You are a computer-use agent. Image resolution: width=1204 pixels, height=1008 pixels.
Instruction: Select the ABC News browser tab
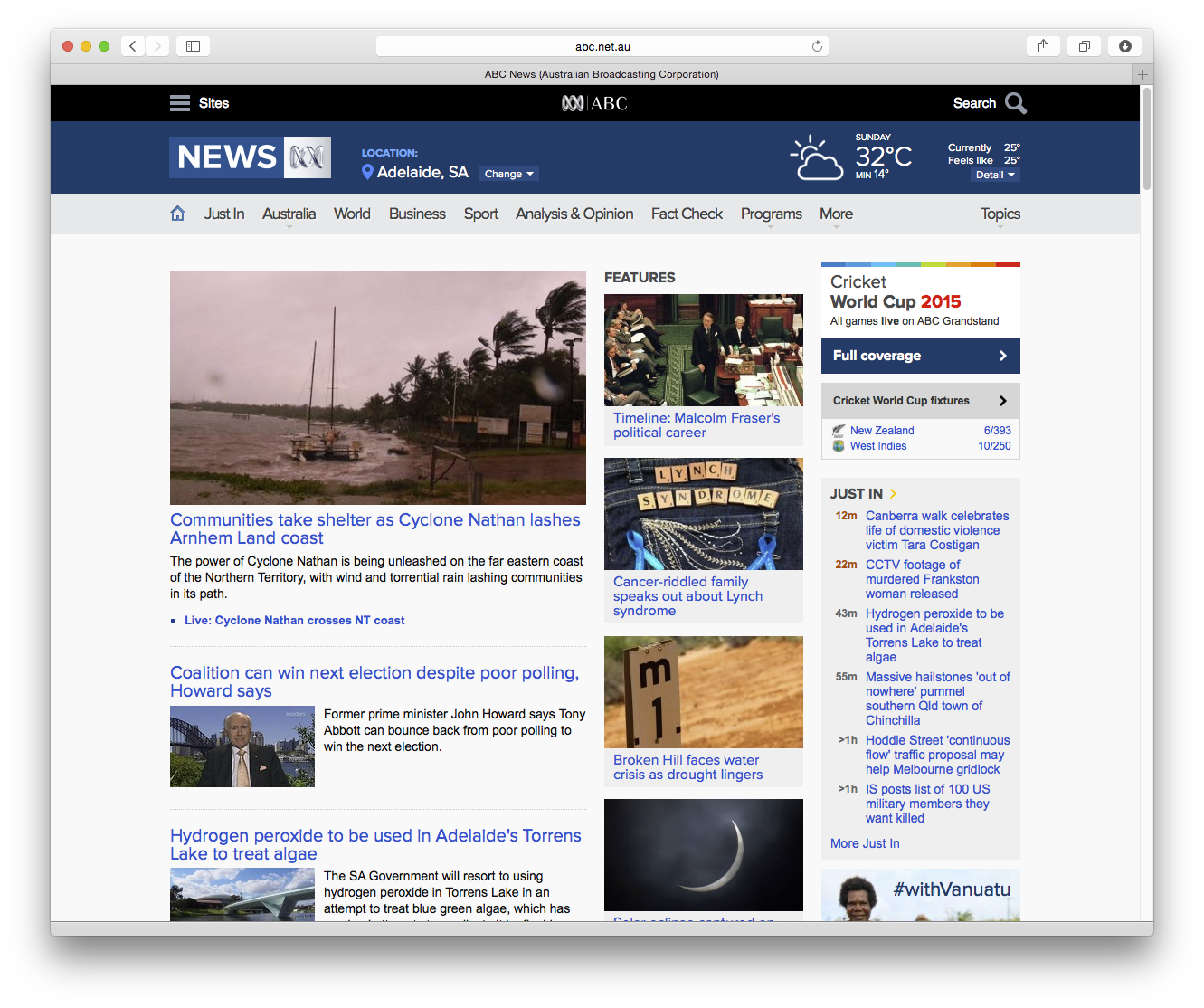(x=602, y=74)
